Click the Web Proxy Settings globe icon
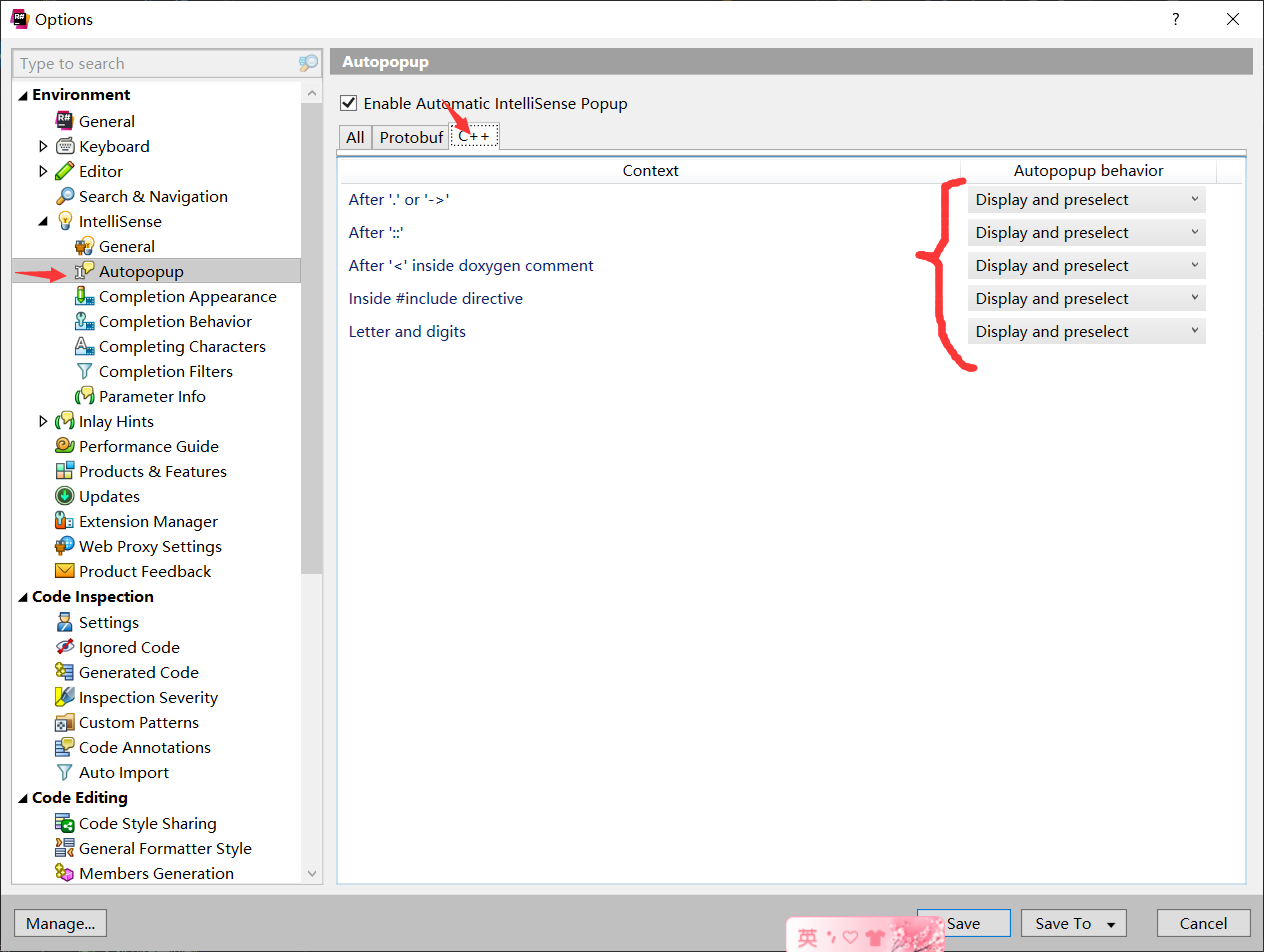 (64, 546)
